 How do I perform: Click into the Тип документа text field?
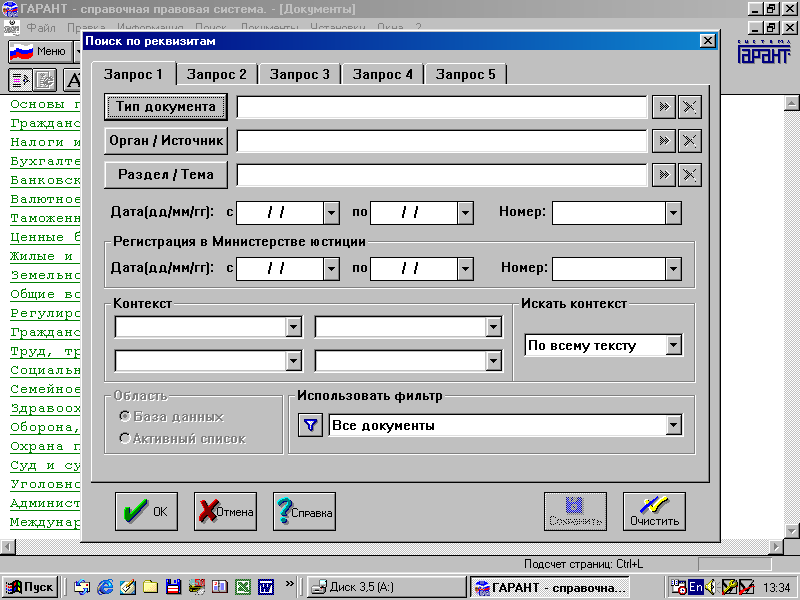coord(442,107)
